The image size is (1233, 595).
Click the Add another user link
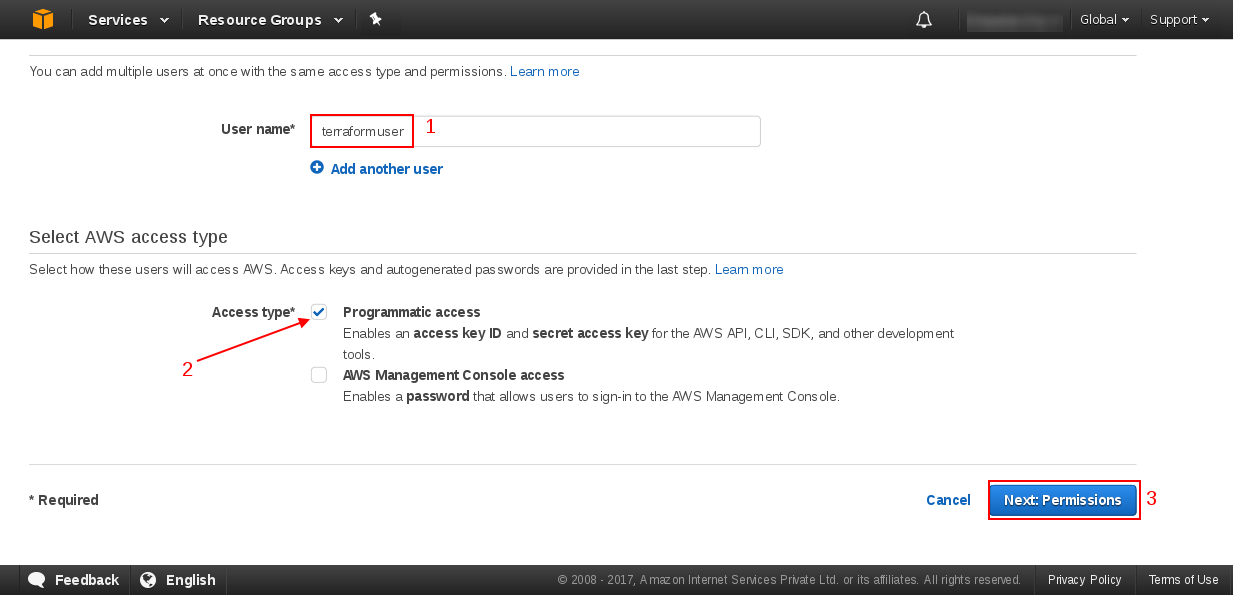coord(386,169)
